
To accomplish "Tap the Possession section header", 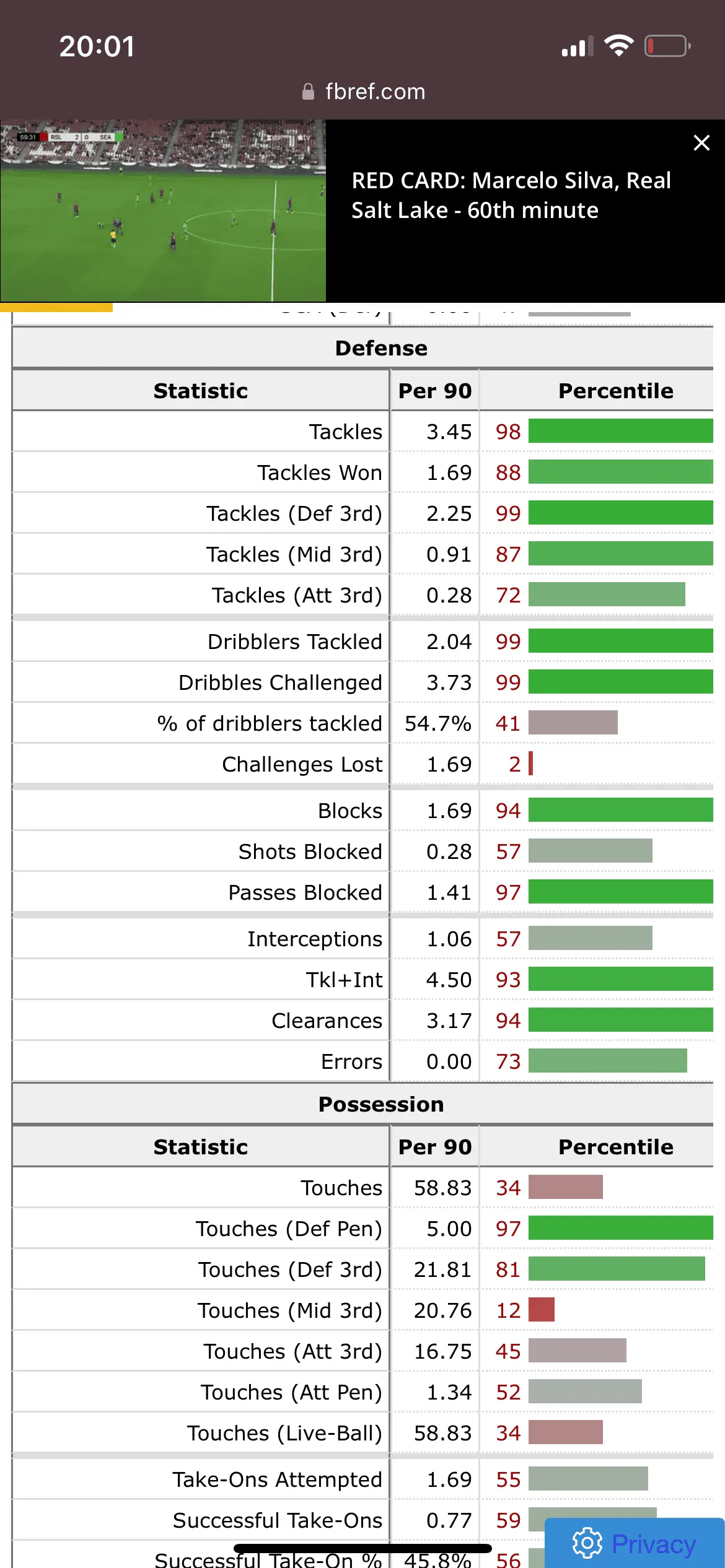I will (381, 1104).
